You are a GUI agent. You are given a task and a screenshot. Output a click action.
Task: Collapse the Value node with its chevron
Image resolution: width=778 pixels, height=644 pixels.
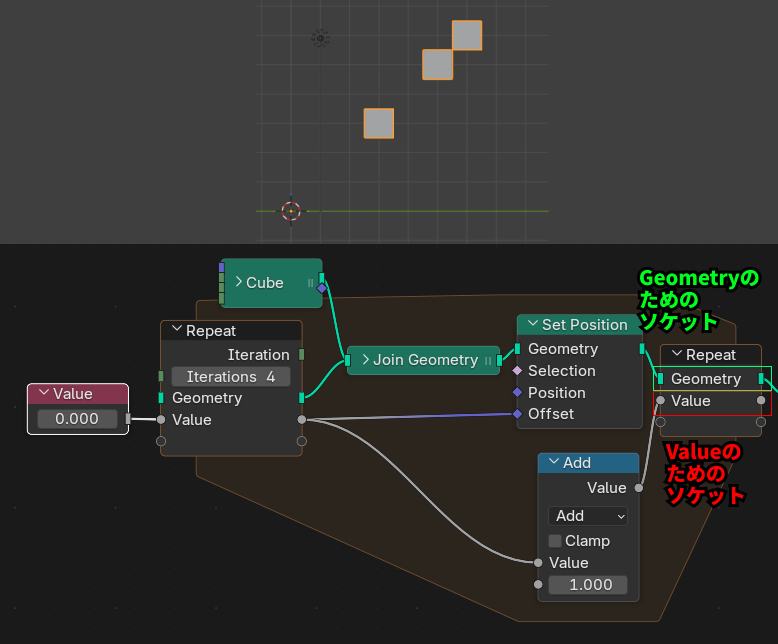(43, 394)
